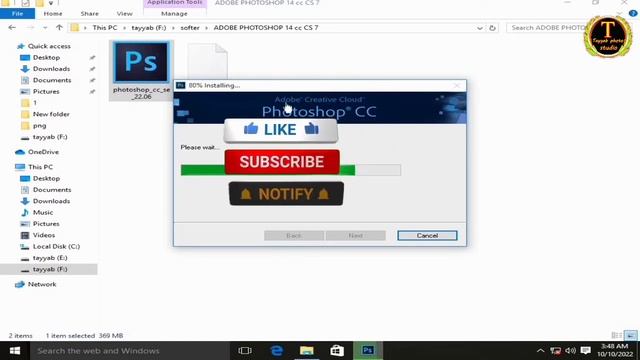Image resolution: width=640 pixels, height=360 pixels.
Task: Open Documents under This PC
Action: pos(52,190)
